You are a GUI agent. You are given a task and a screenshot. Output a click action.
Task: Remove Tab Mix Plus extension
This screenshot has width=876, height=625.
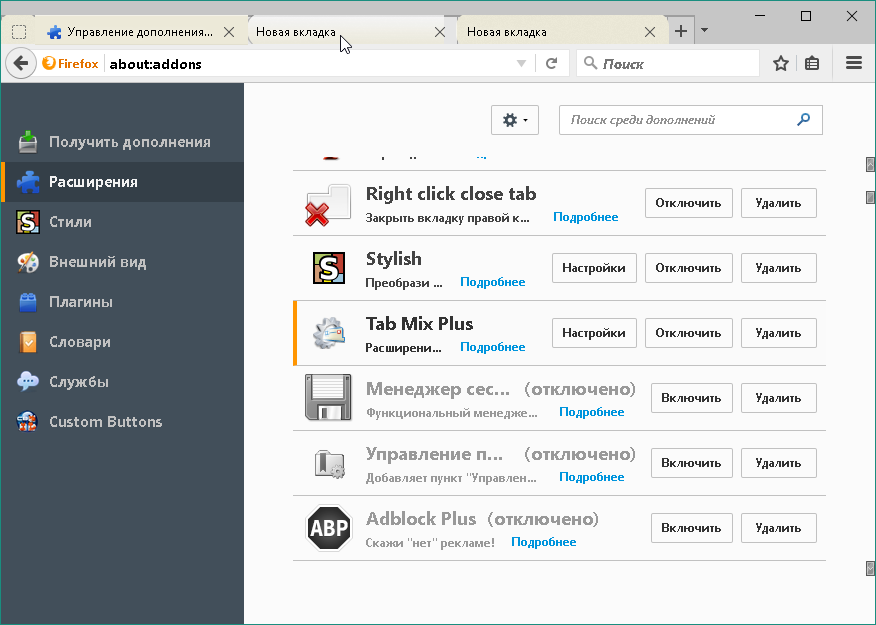(779, 333)
